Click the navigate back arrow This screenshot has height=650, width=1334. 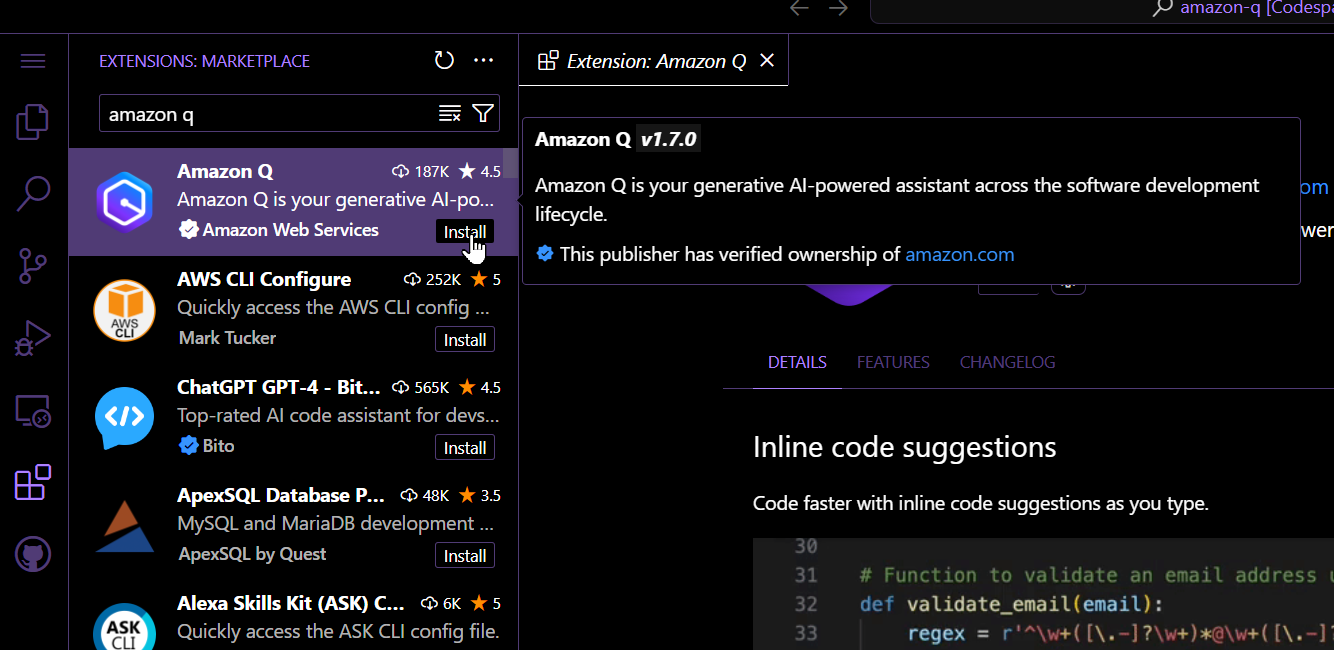[799, 8]
